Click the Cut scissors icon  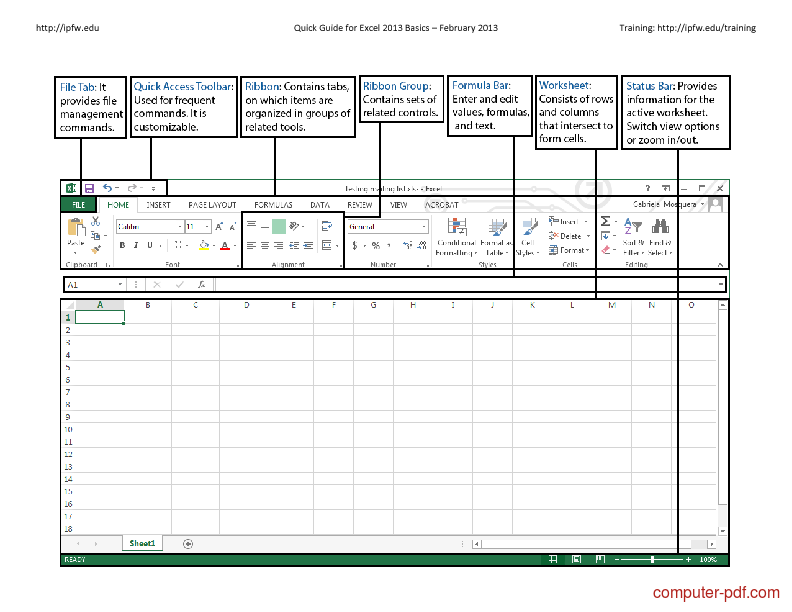click(95, 221)
